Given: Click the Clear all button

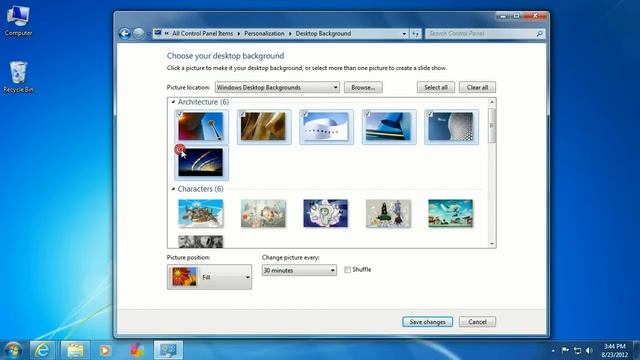Looking at the screenshot, I should click(477, 87).
